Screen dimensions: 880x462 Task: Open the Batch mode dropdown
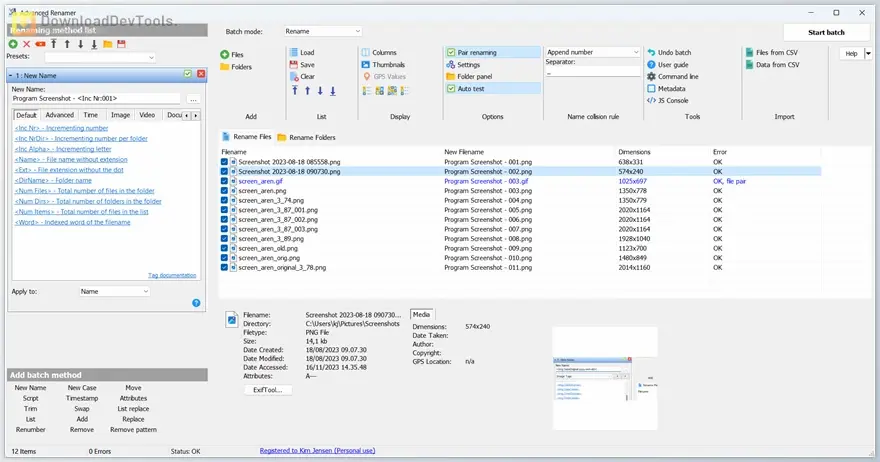click(323, 31)
